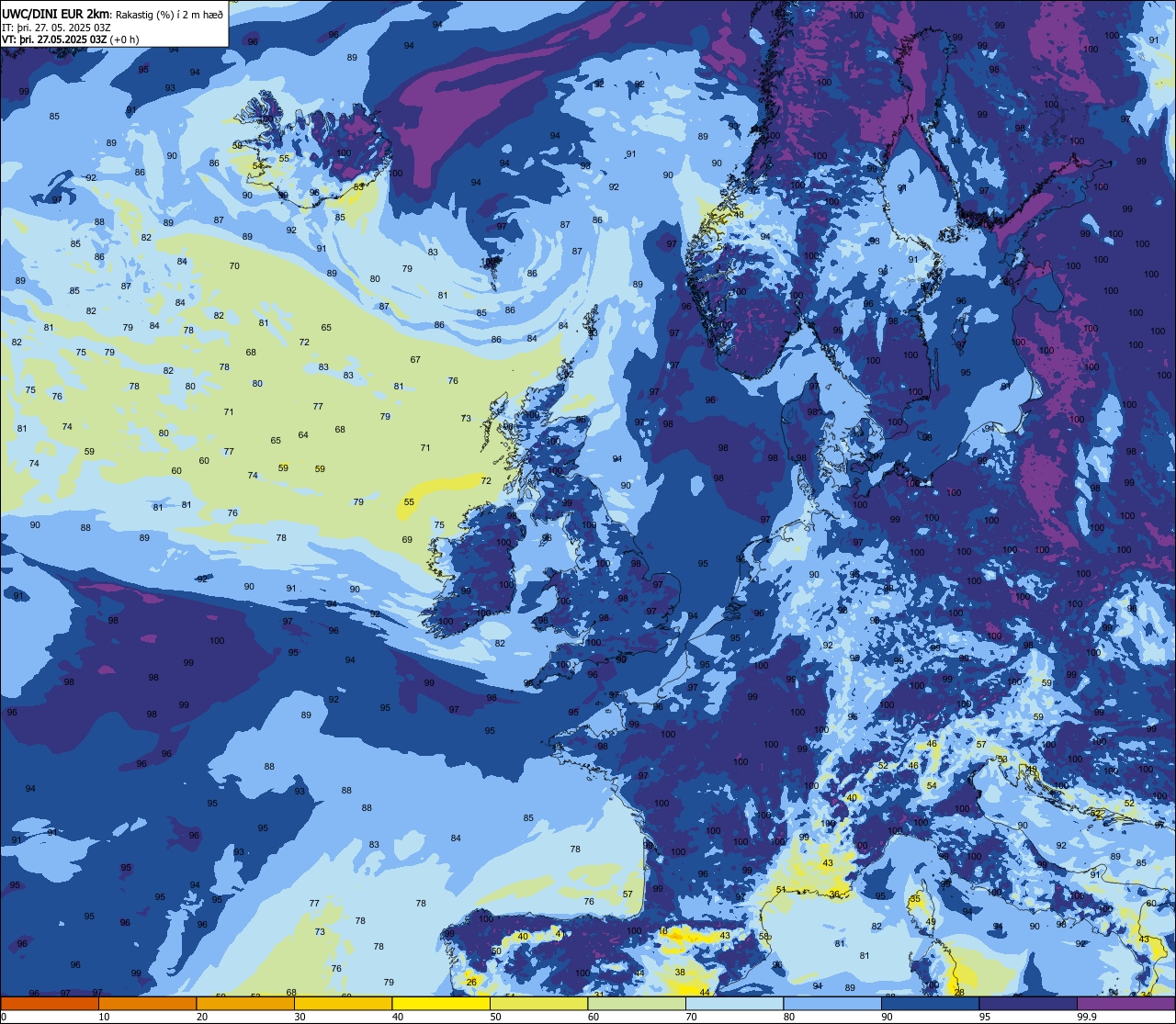1176x1024 pixels.
Task: Click the legend label "70"
Action: [x=691, y=1017]
